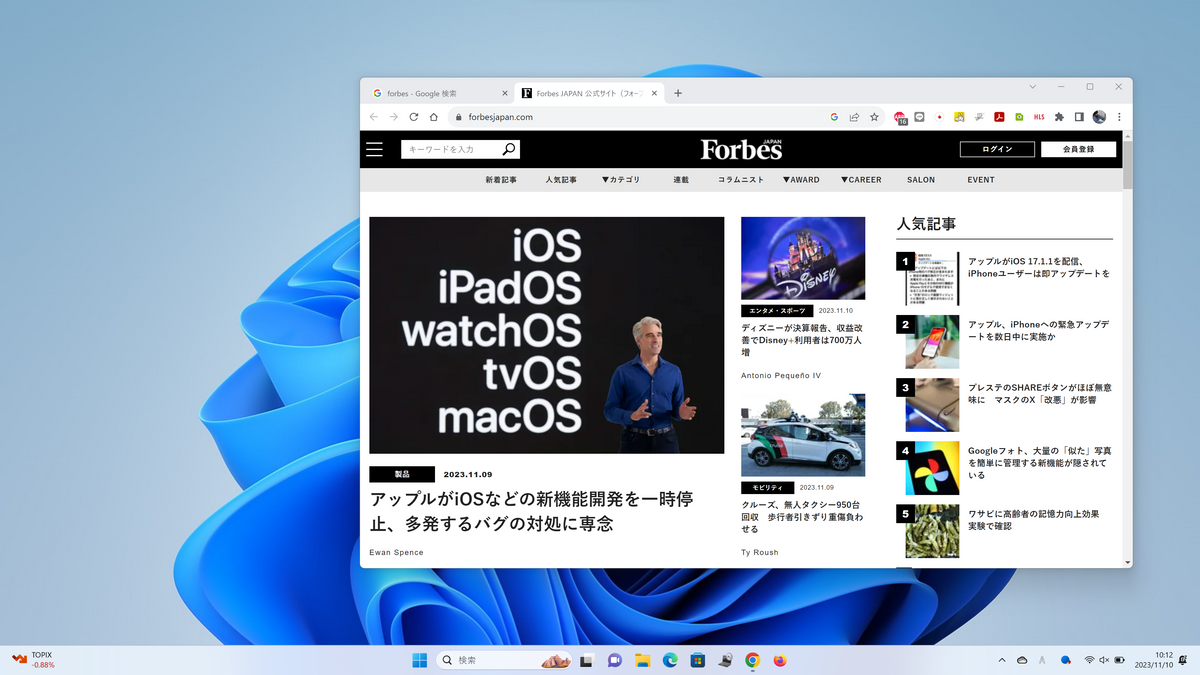Image resolution: width=1200 pixels, height=675 pixels.
Task: Open the Adobe Acrobat PDF extension
Action: click(998, 117)
